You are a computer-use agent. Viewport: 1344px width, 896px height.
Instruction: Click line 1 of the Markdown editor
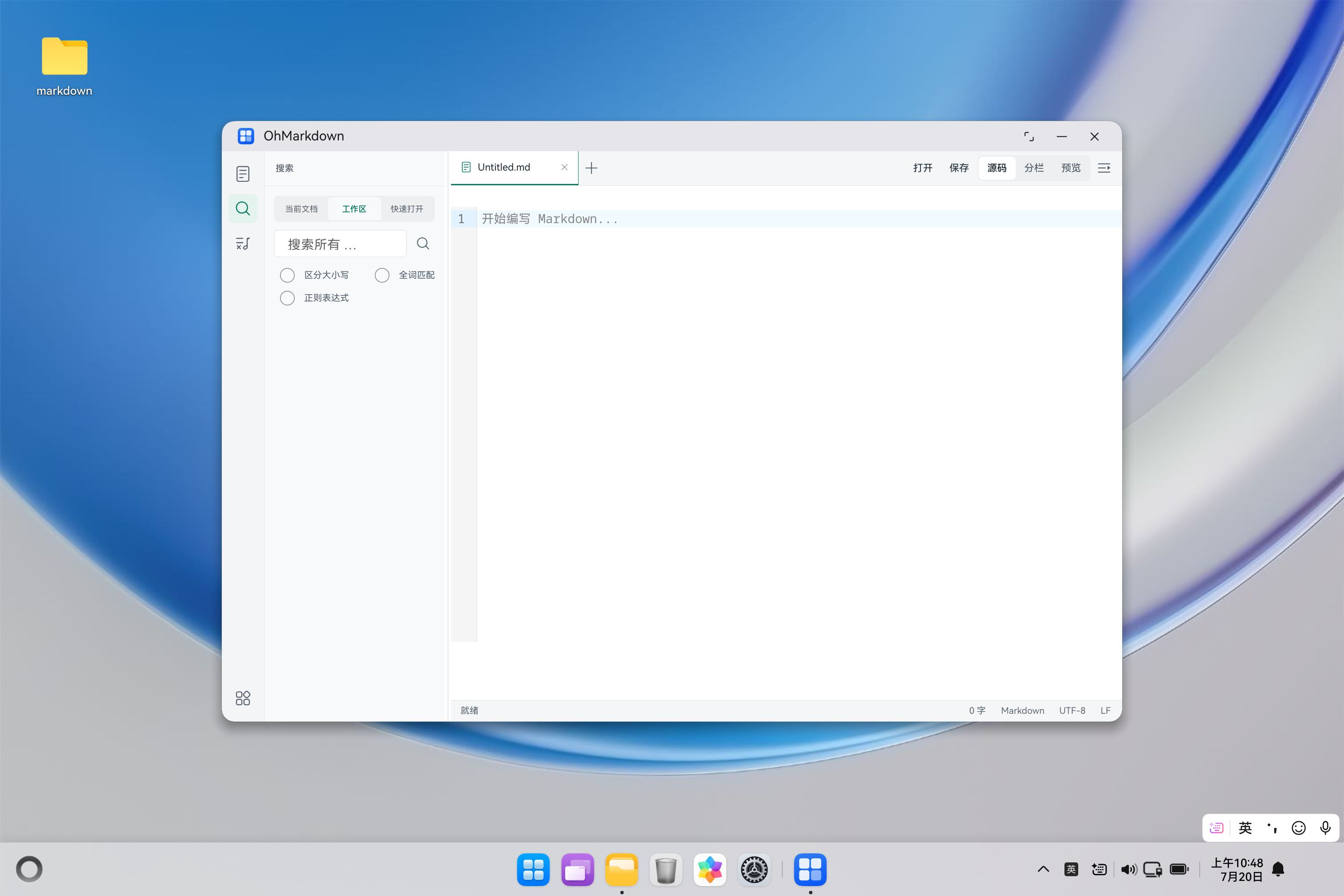click(x=798, y=219)
